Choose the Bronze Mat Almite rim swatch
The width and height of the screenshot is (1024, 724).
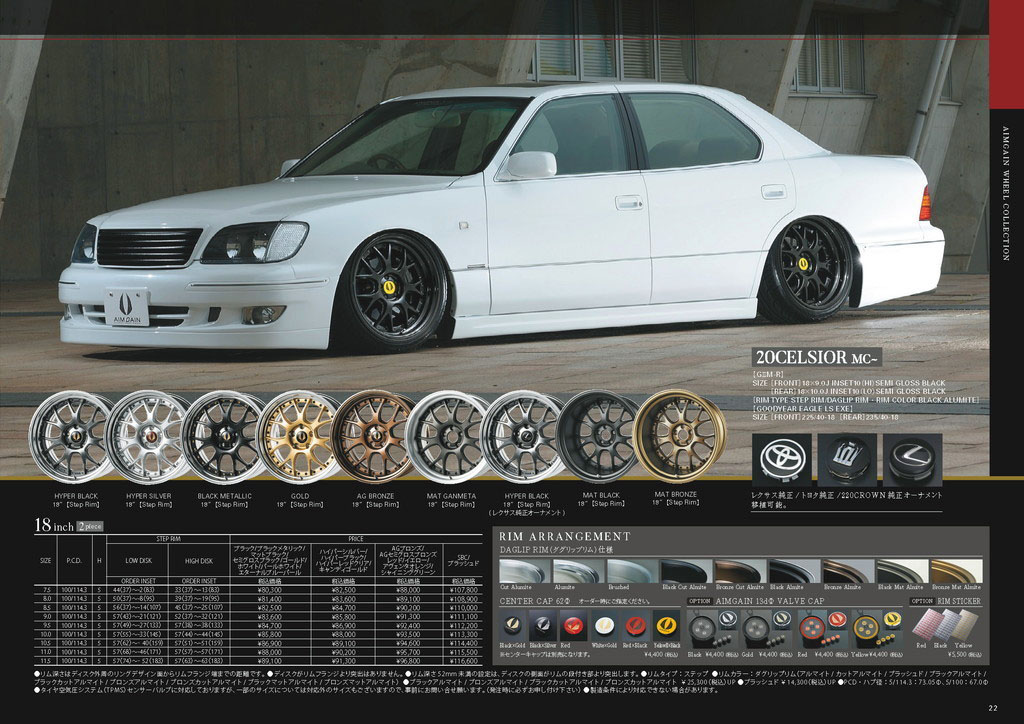[x=955, y=571]
